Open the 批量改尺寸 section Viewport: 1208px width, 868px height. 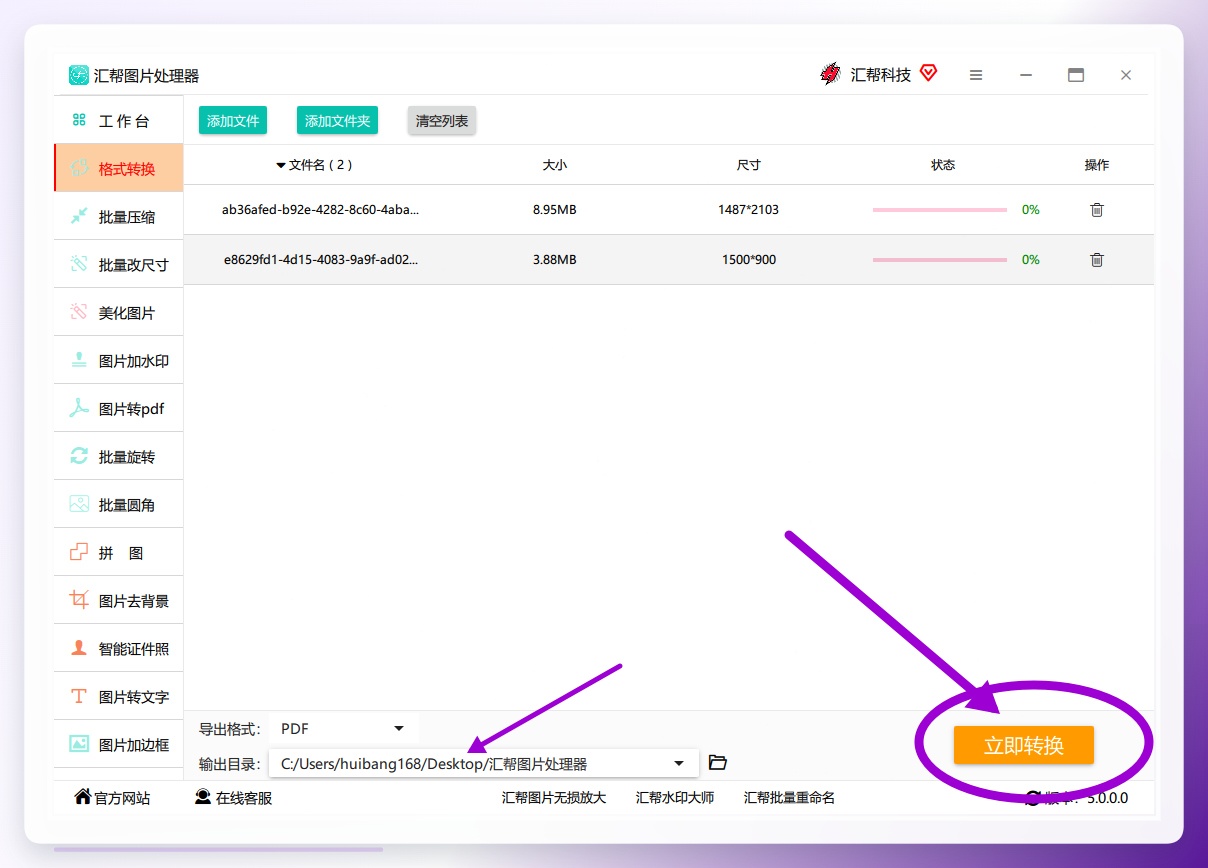click(x=118, y=264)
